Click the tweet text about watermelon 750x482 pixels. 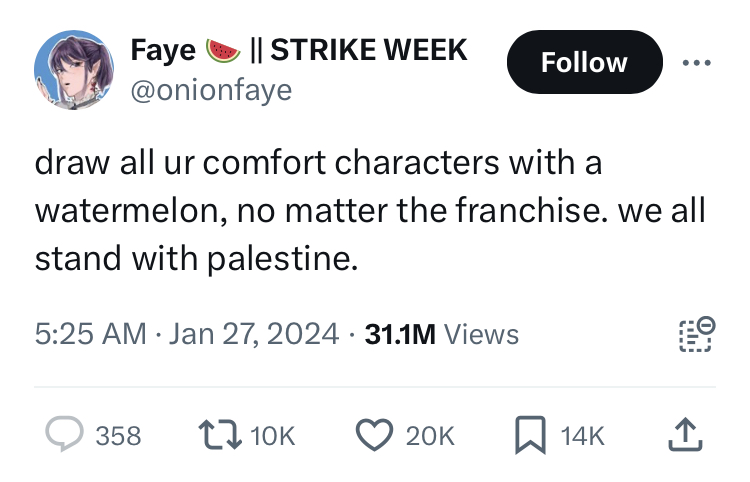point(370,211)
